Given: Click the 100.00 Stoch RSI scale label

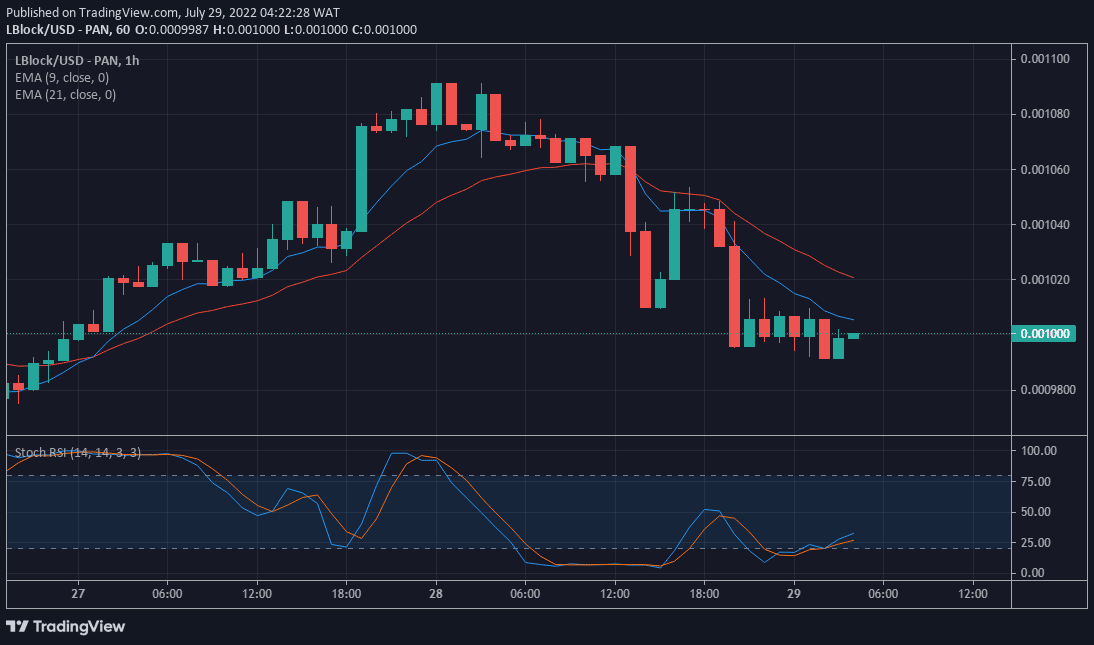Looking at the screenshot, I should coord(1038,451).
